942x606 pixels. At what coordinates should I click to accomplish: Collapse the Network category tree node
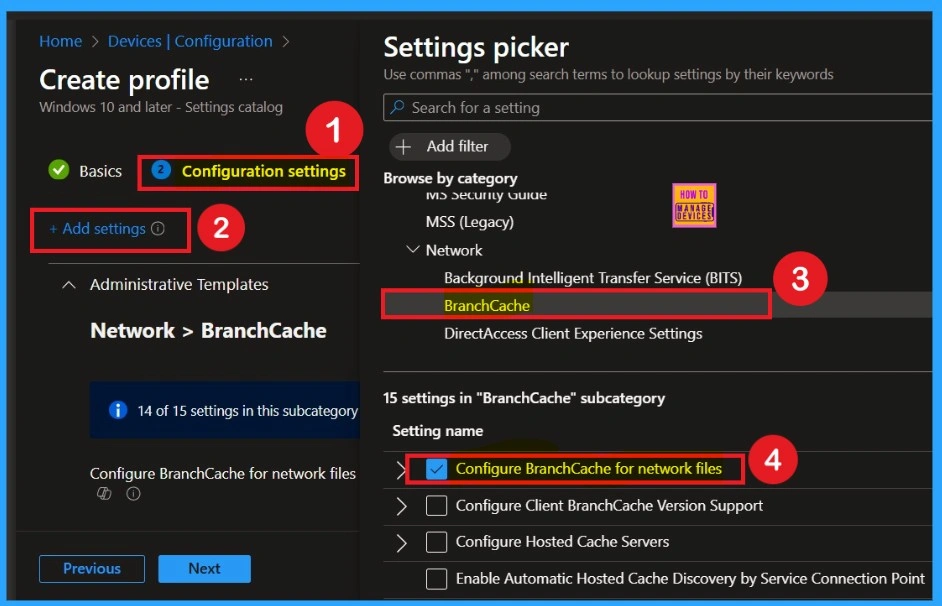click(413, 250)
